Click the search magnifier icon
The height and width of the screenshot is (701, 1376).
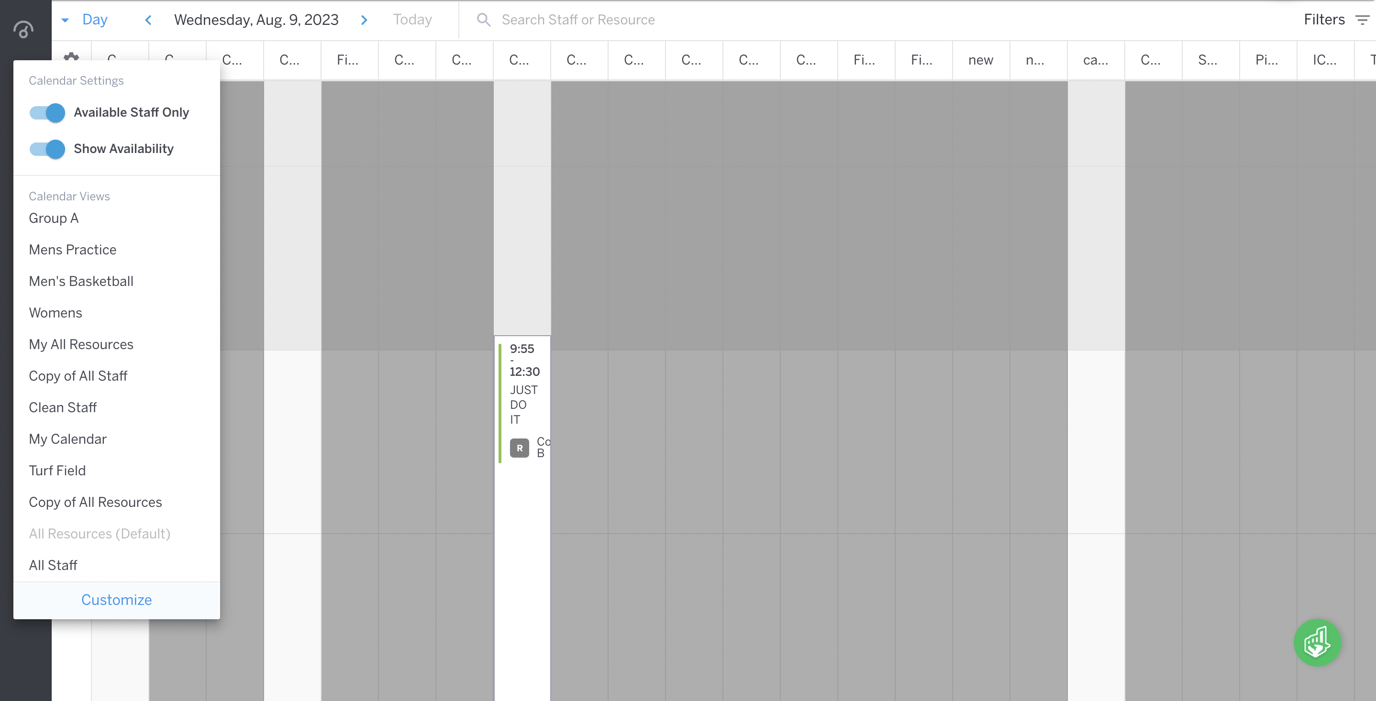481,19
